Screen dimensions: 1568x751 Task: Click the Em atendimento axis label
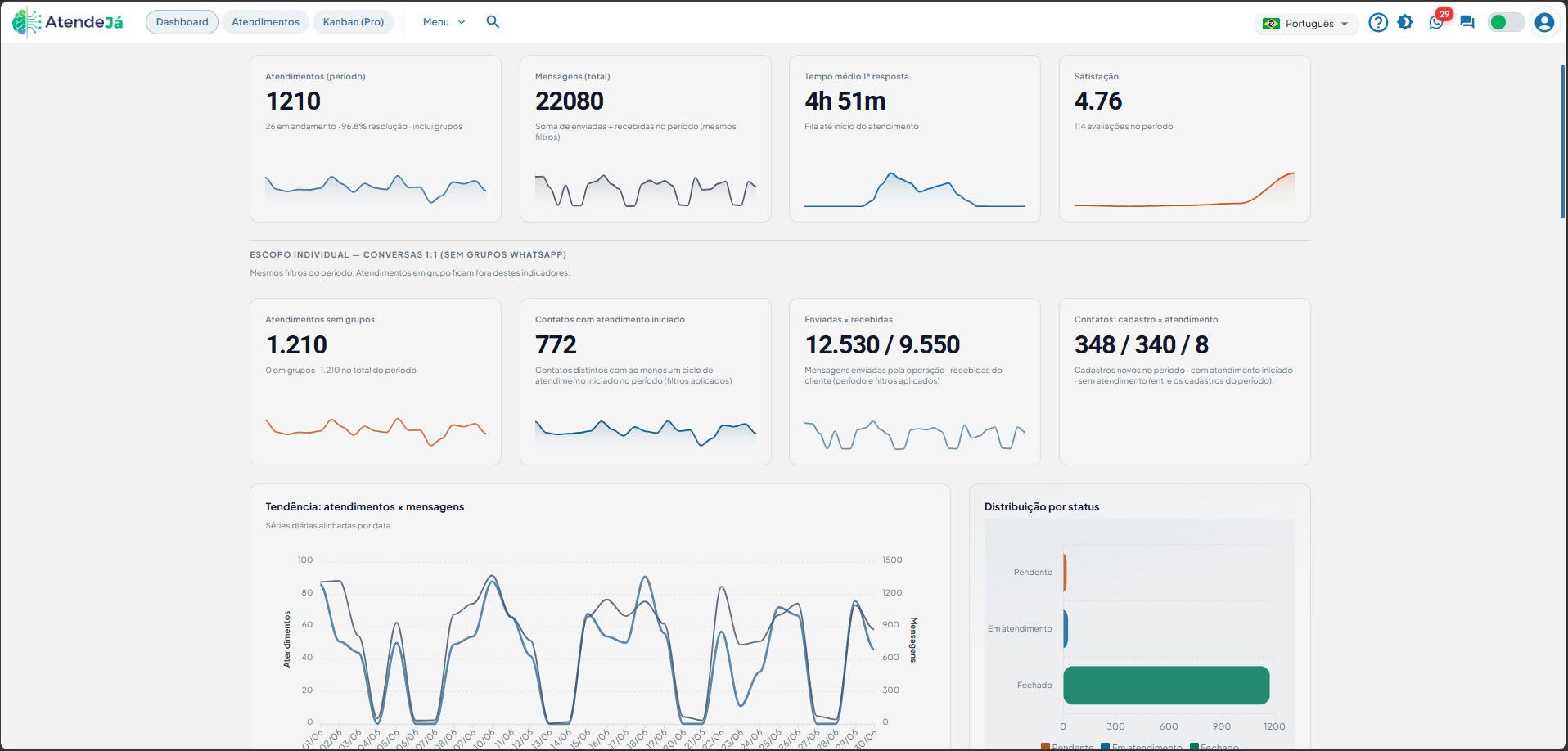tap(1020, 629)
